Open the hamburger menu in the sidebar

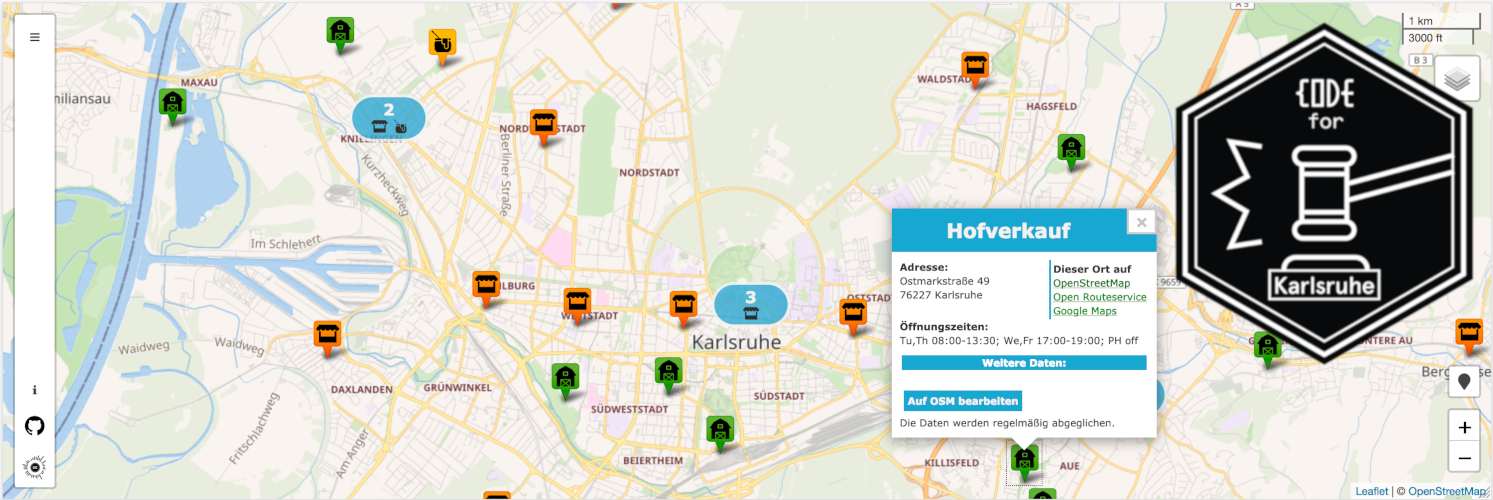point(35,37)
